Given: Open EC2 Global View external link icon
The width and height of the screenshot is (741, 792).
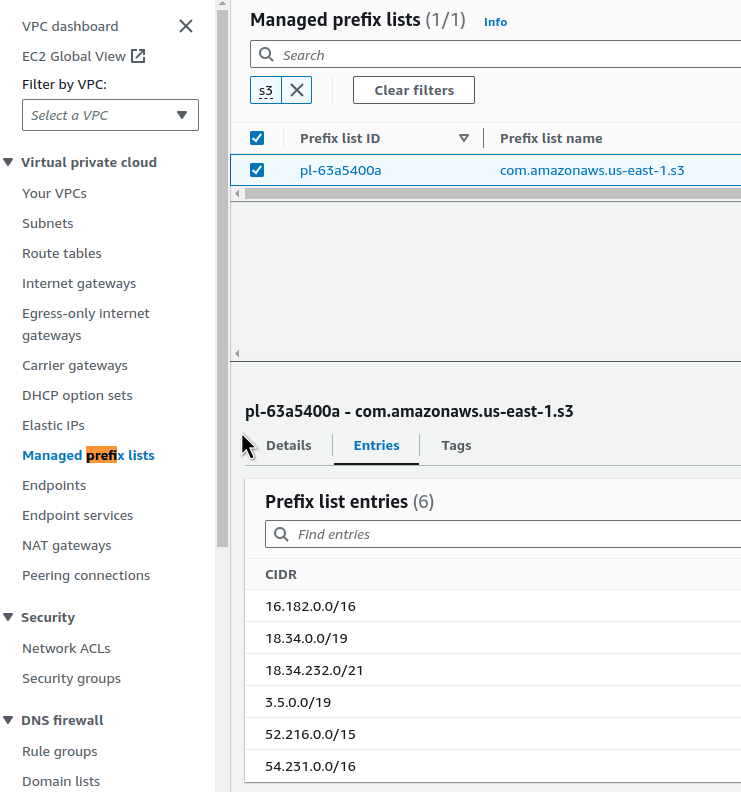Looking at the screenshot, I should point(138,56).
